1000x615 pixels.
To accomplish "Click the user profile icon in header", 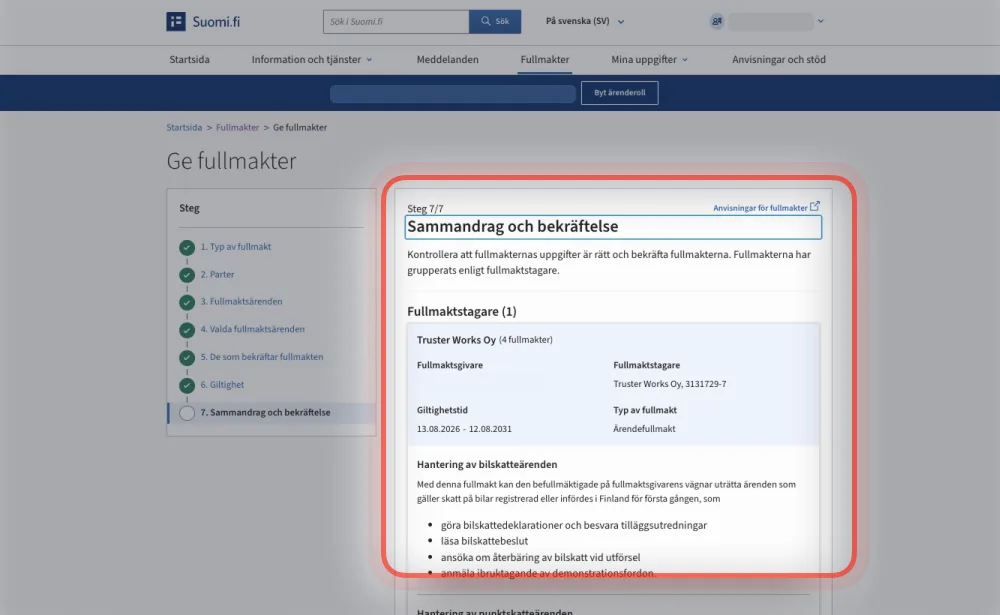I will coord(717,22).
